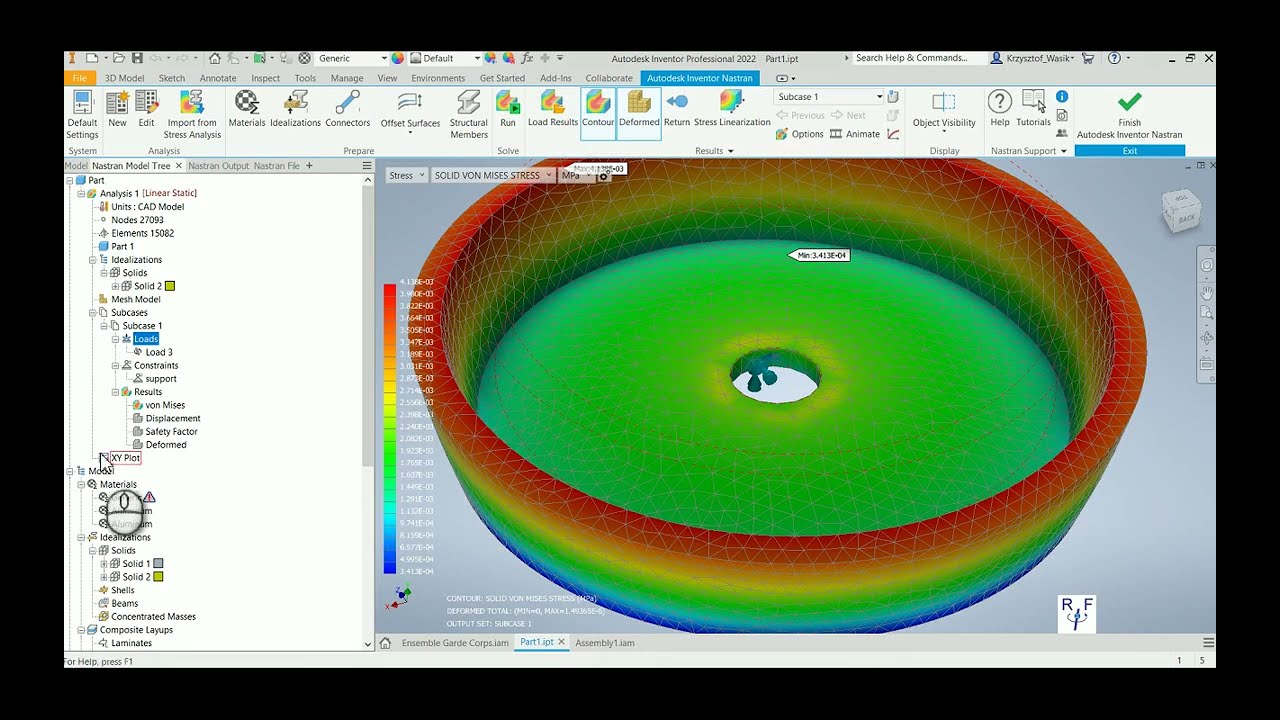This screenshot has height=720, width=1280.
Task: Open the SOLID VON MISES STRESS dropdown
Action: pos(492,175)
